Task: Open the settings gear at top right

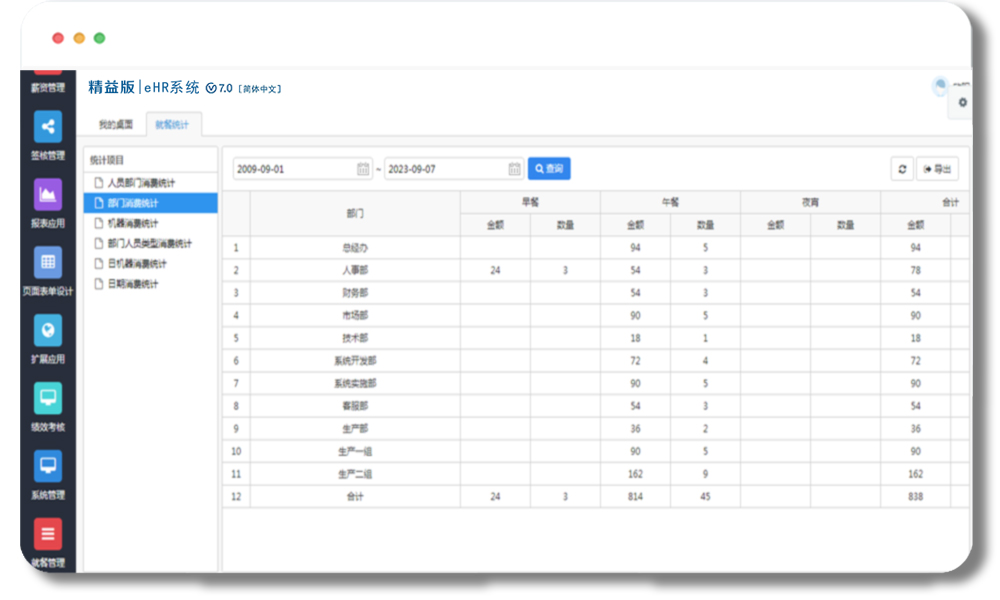Action: coord(962,103)
